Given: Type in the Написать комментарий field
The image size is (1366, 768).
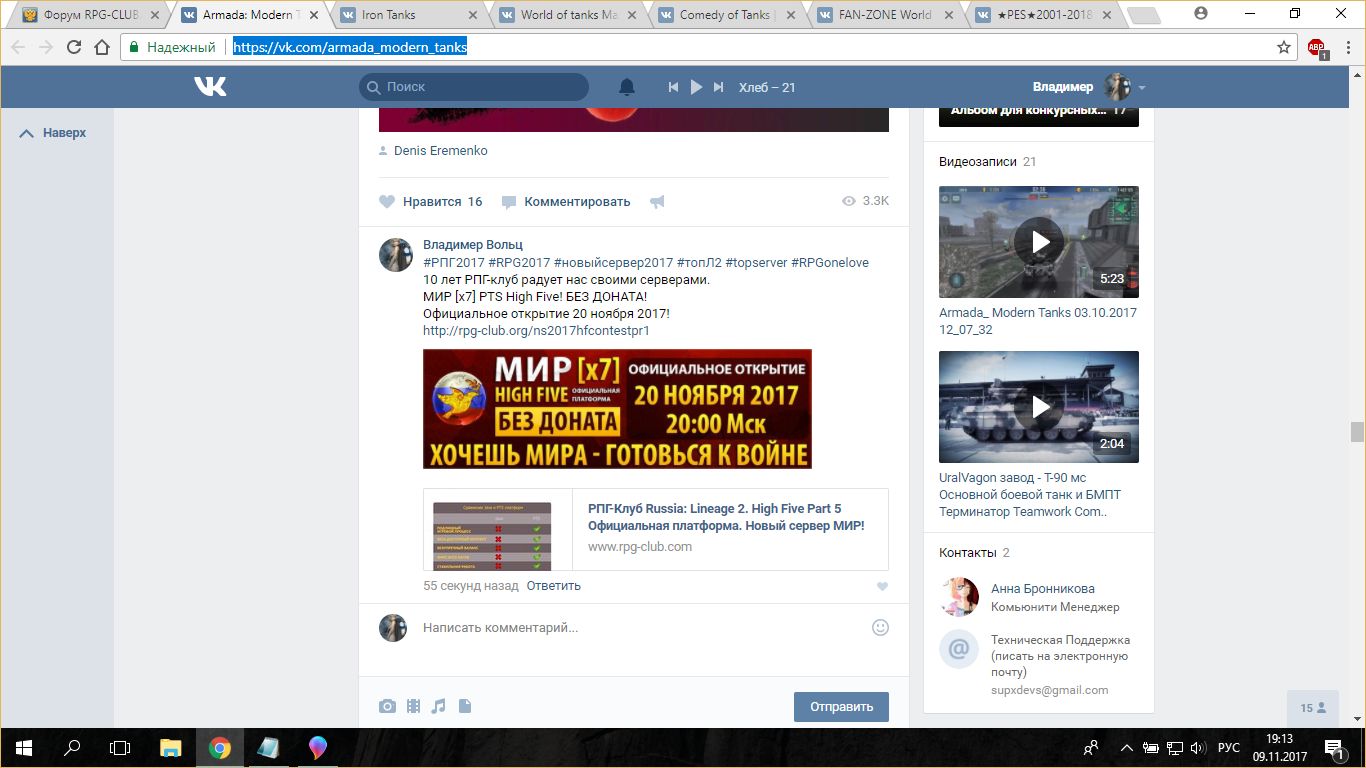Looking at the screenshot, I should coord(640,628).
